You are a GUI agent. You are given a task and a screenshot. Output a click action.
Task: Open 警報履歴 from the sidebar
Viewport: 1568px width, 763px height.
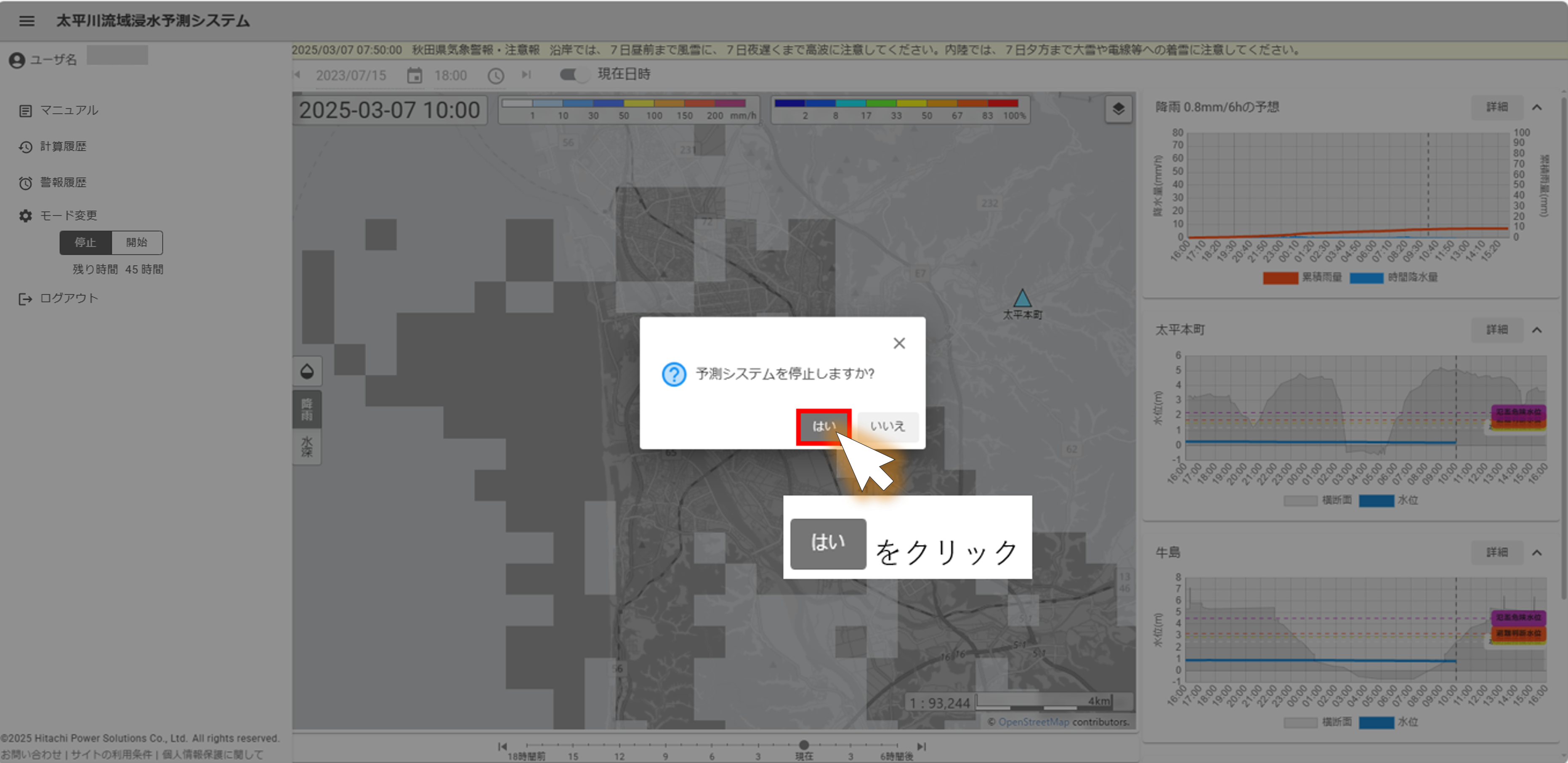coord(63,182)
